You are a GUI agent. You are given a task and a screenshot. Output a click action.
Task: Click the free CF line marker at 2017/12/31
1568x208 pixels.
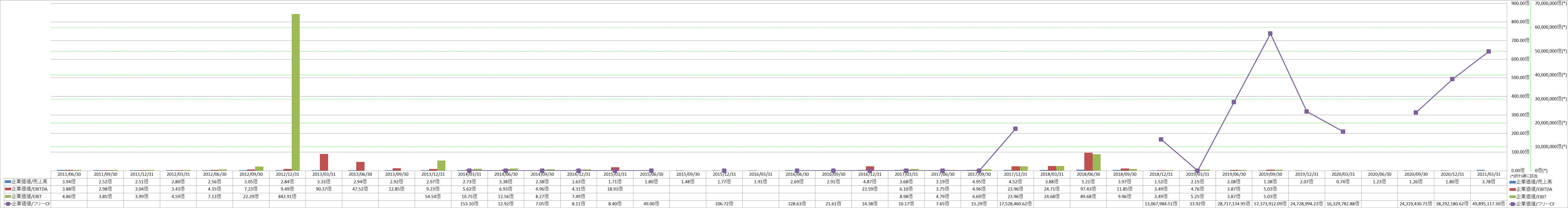click(x=1015, y=129)
